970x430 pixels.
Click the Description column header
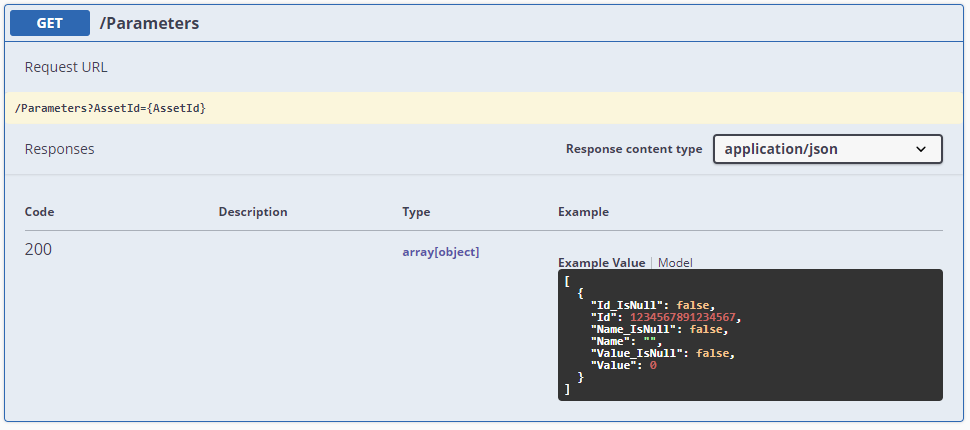[253, 212]
